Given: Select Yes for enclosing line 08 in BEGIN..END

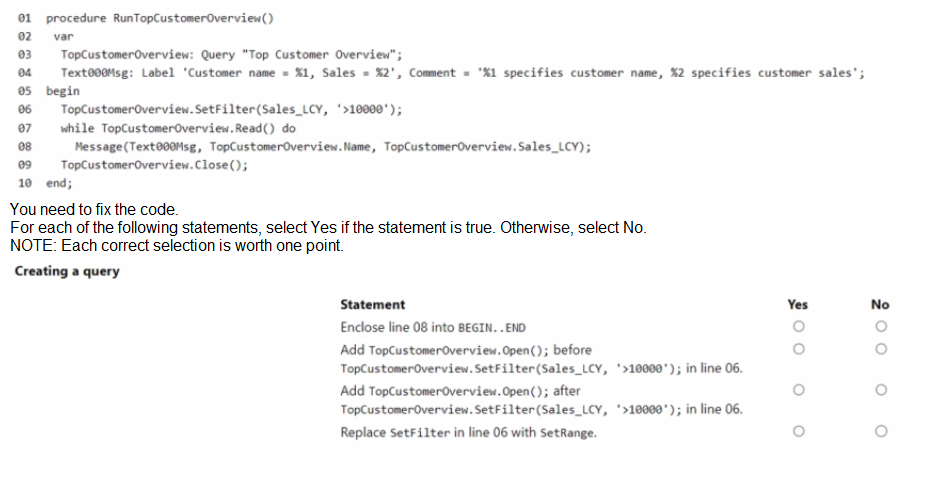Looking at the screenshot, I should tap(798, 327).
